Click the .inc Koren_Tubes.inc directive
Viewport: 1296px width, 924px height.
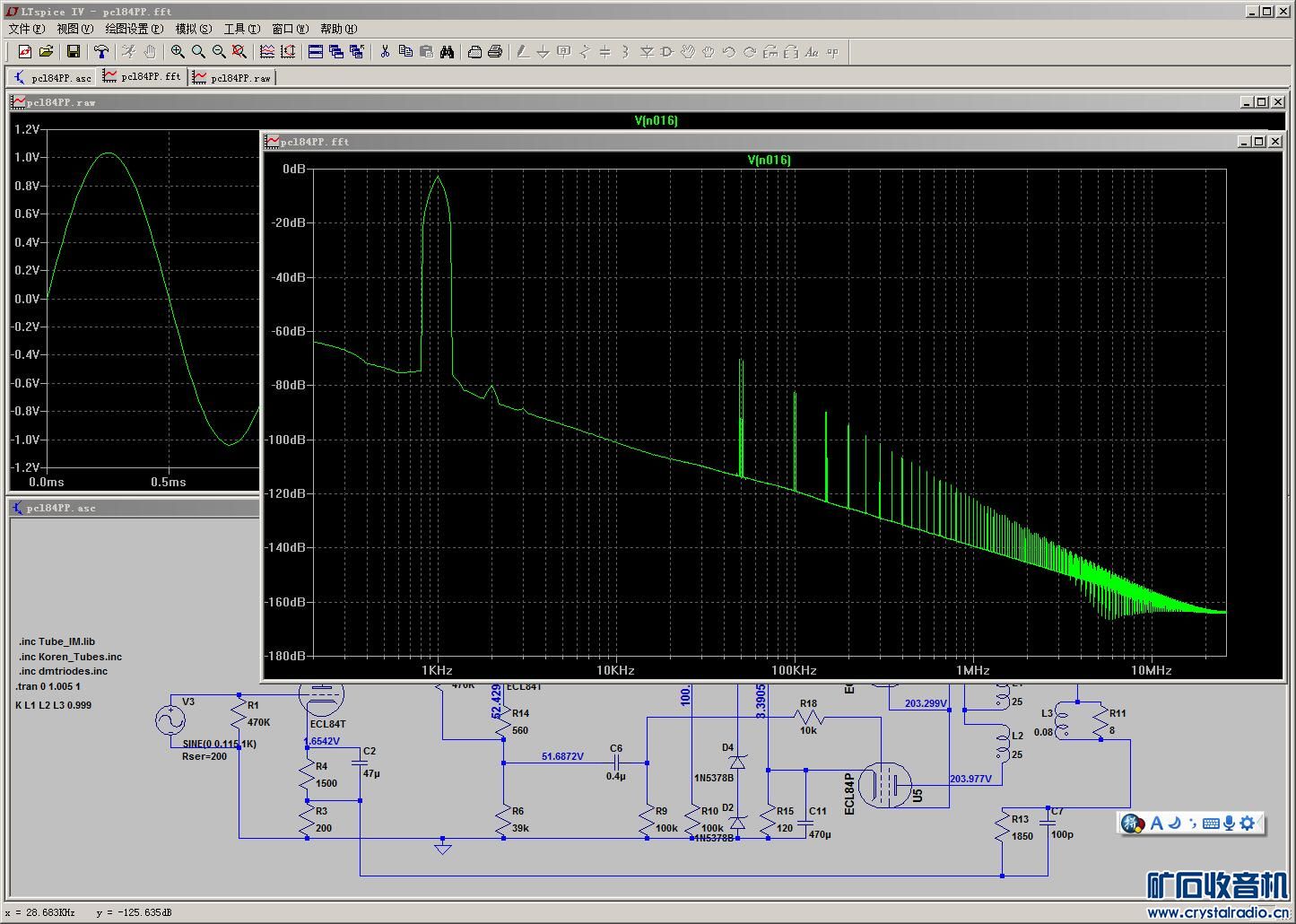(70, 657)
